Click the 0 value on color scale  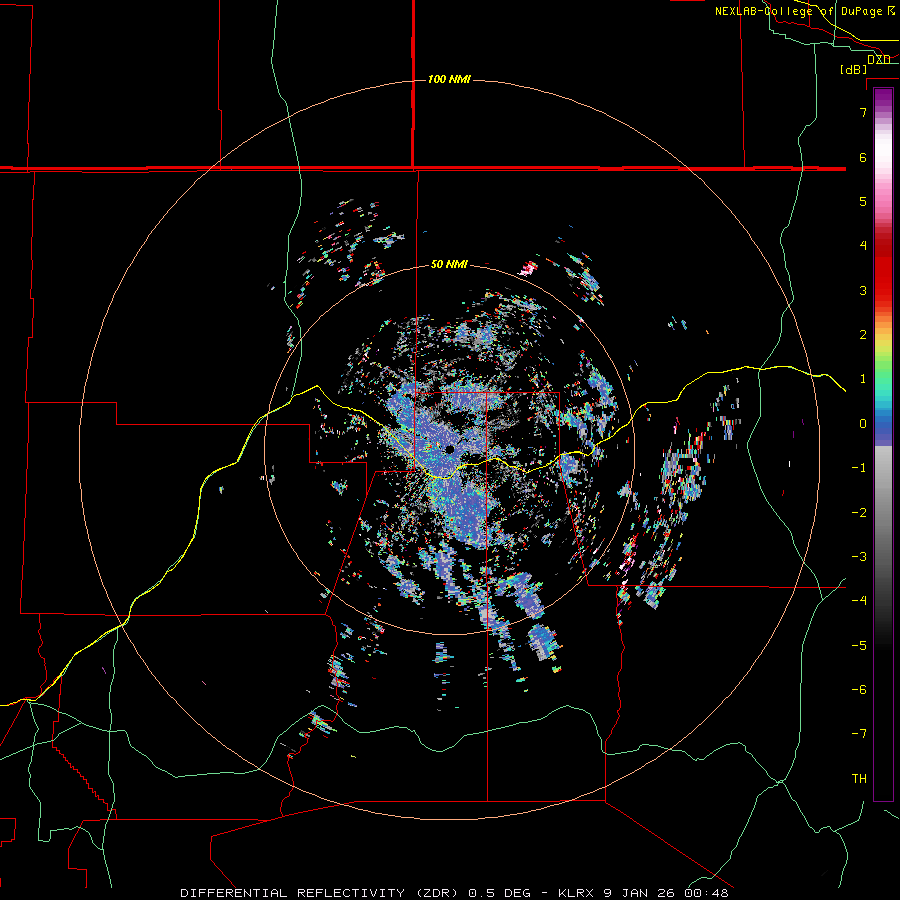tap(863, 424)
